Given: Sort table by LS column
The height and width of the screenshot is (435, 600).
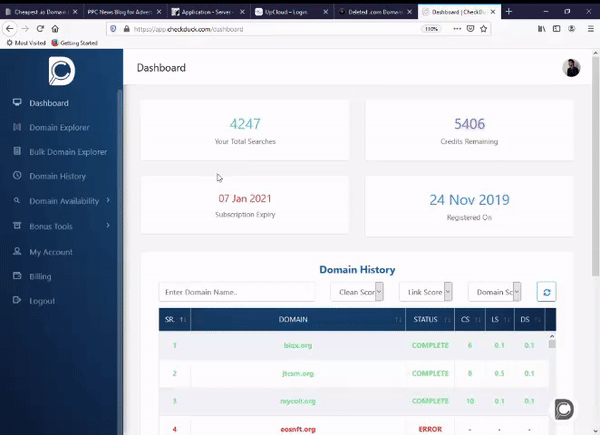Looking at the screenshot, I should point(500,319).
